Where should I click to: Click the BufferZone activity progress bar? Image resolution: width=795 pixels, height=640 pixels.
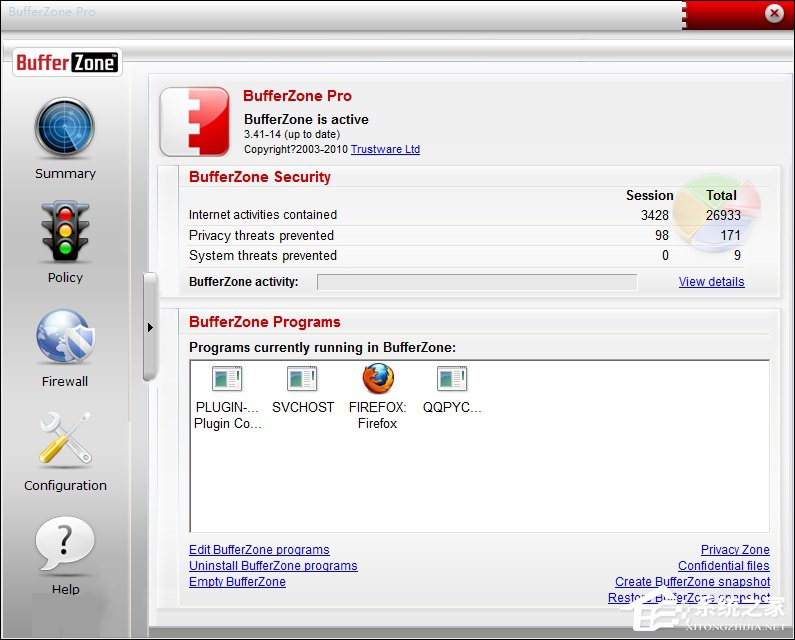pyautogui.click(x=477, y=282)
